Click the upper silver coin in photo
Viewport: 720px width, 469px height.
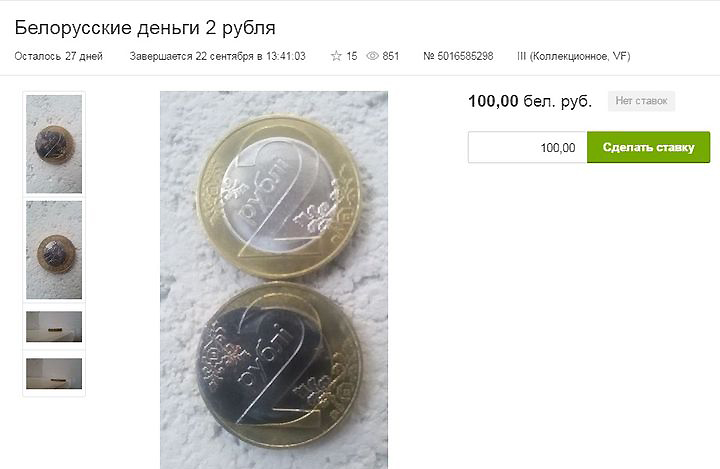(x=278, y=197)
